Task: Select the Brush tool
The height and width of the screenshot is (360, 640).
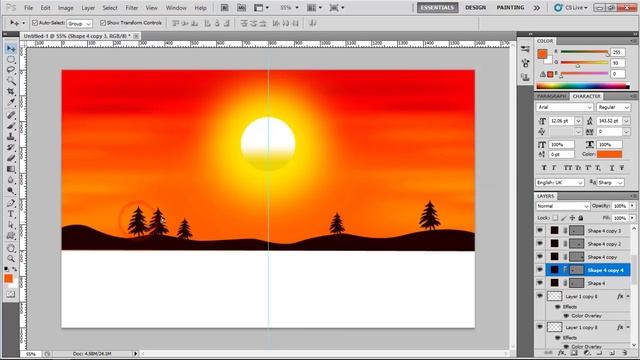Action: 11,126
